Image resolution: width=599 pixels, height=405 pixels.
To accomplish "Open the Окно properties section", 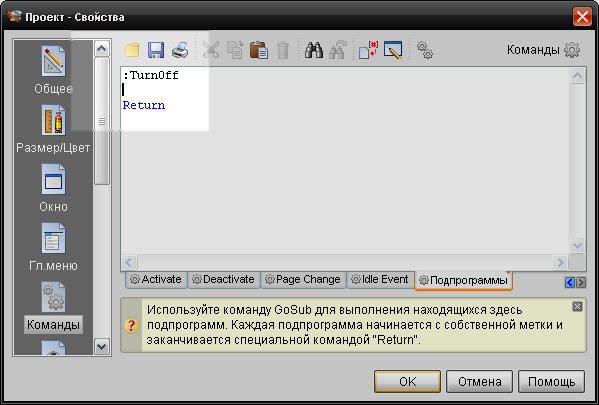I will [x=53, y=188].
